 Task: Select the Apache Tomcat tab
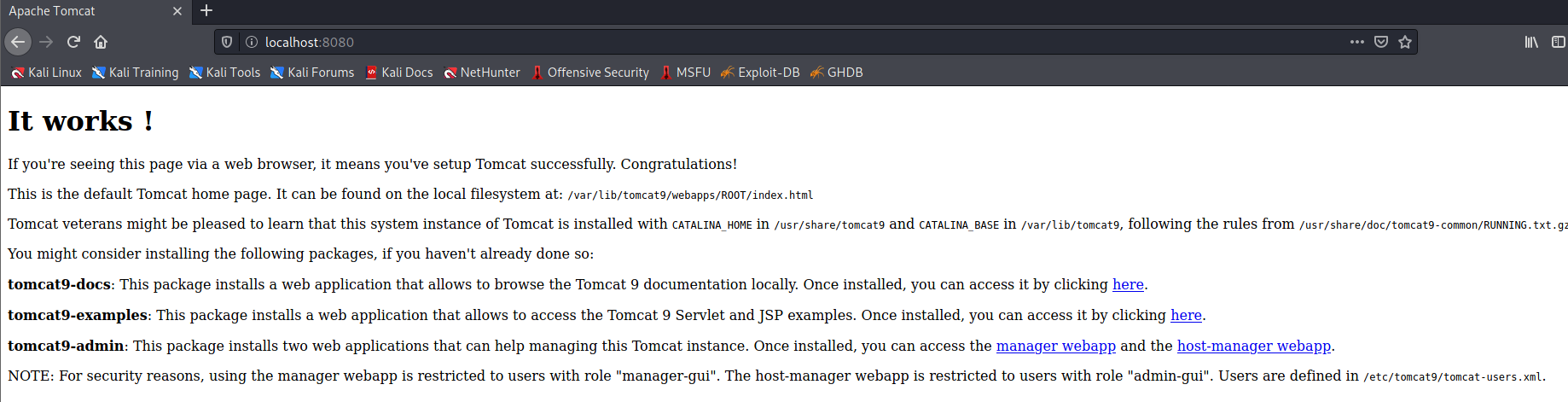96,11
